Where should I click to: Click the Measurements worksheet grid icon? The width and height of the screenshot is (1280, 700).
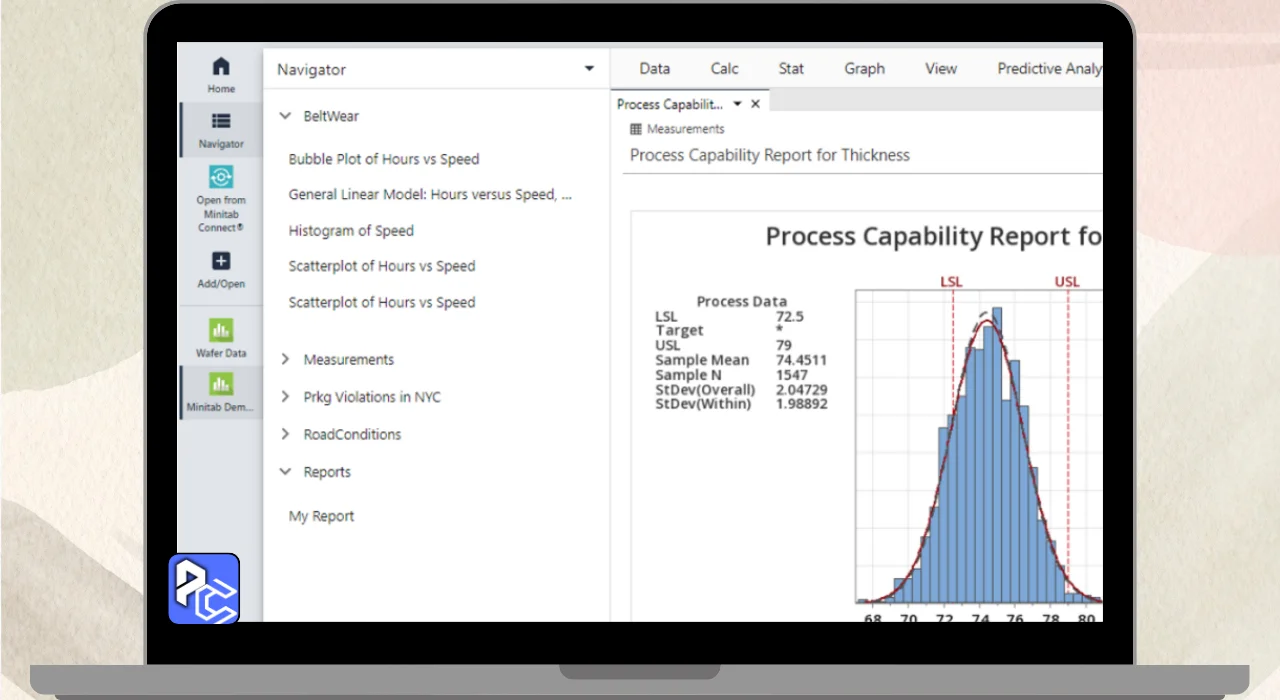(636, 129)
